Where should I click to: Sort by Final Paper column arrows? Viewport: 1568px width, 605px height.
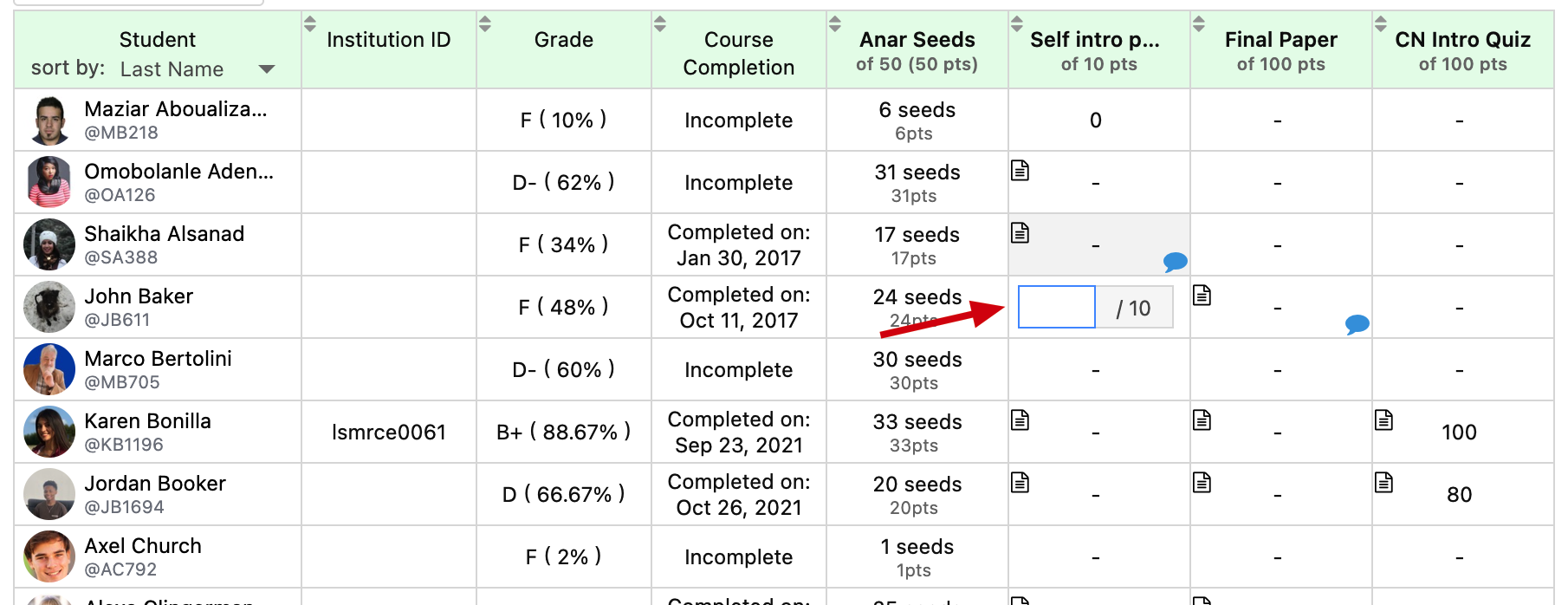click(x=1199, y=24)
